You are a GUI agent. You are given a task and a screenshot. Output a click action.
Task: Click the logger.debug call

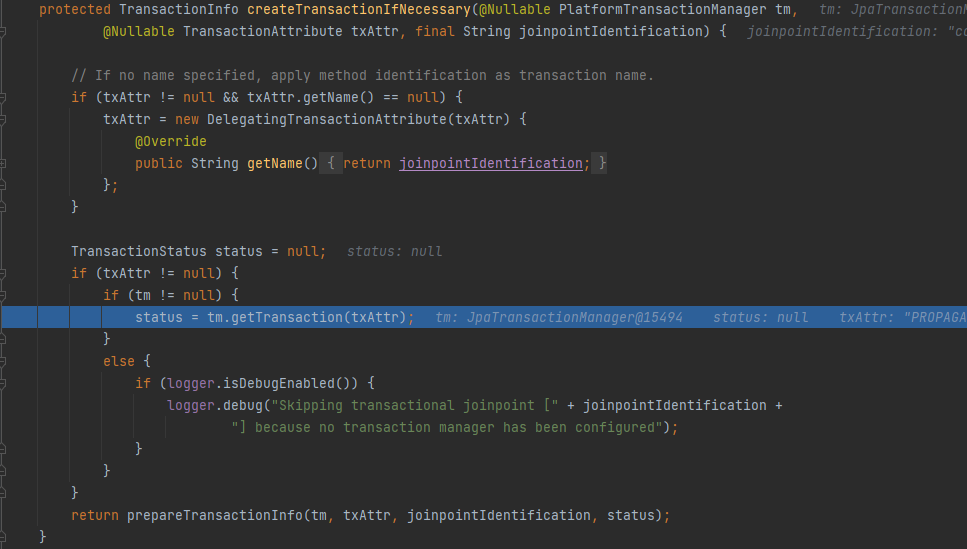(x=215, y=405)
